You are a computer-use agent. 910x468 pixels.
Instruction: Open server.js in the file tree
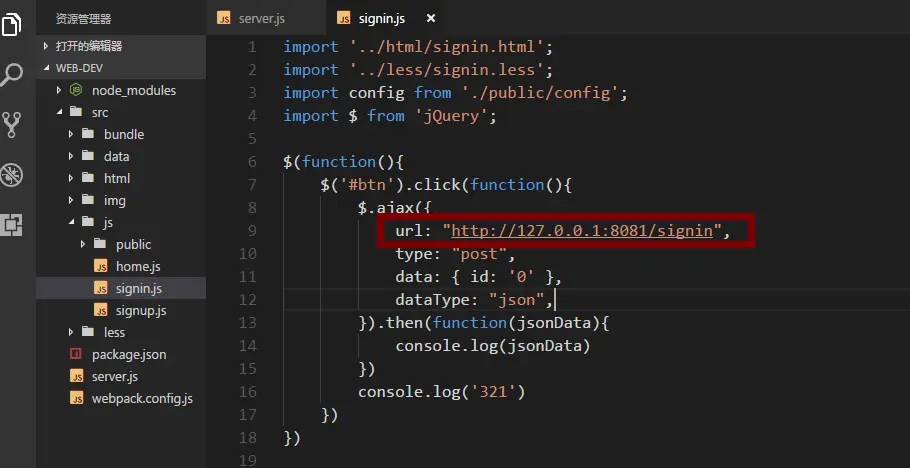click(121, 376)
